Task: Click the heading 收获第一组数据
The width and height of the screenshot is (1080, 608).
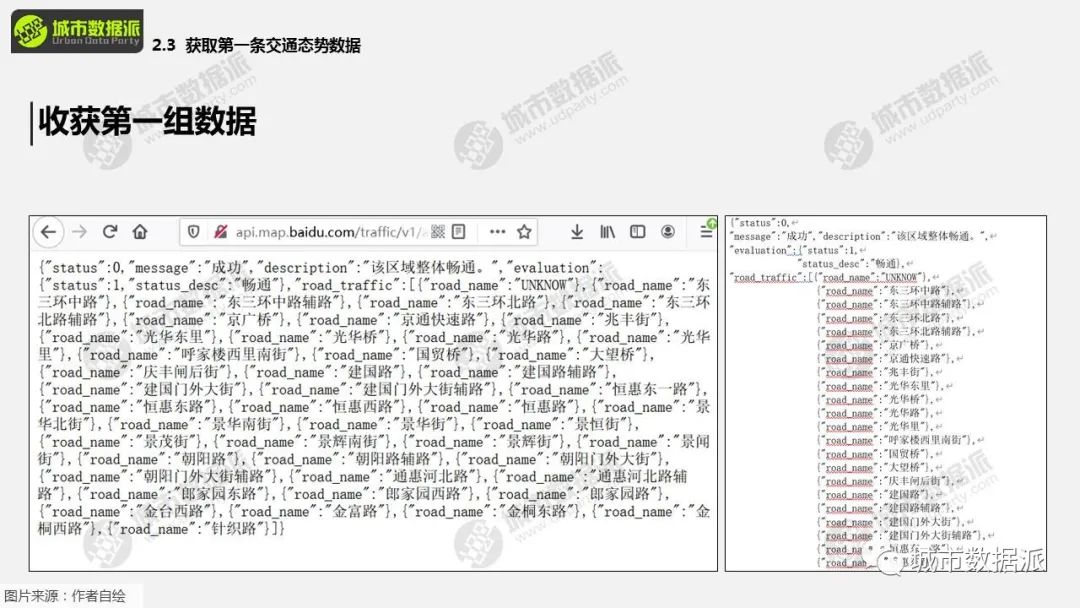Action: point(147,122)
